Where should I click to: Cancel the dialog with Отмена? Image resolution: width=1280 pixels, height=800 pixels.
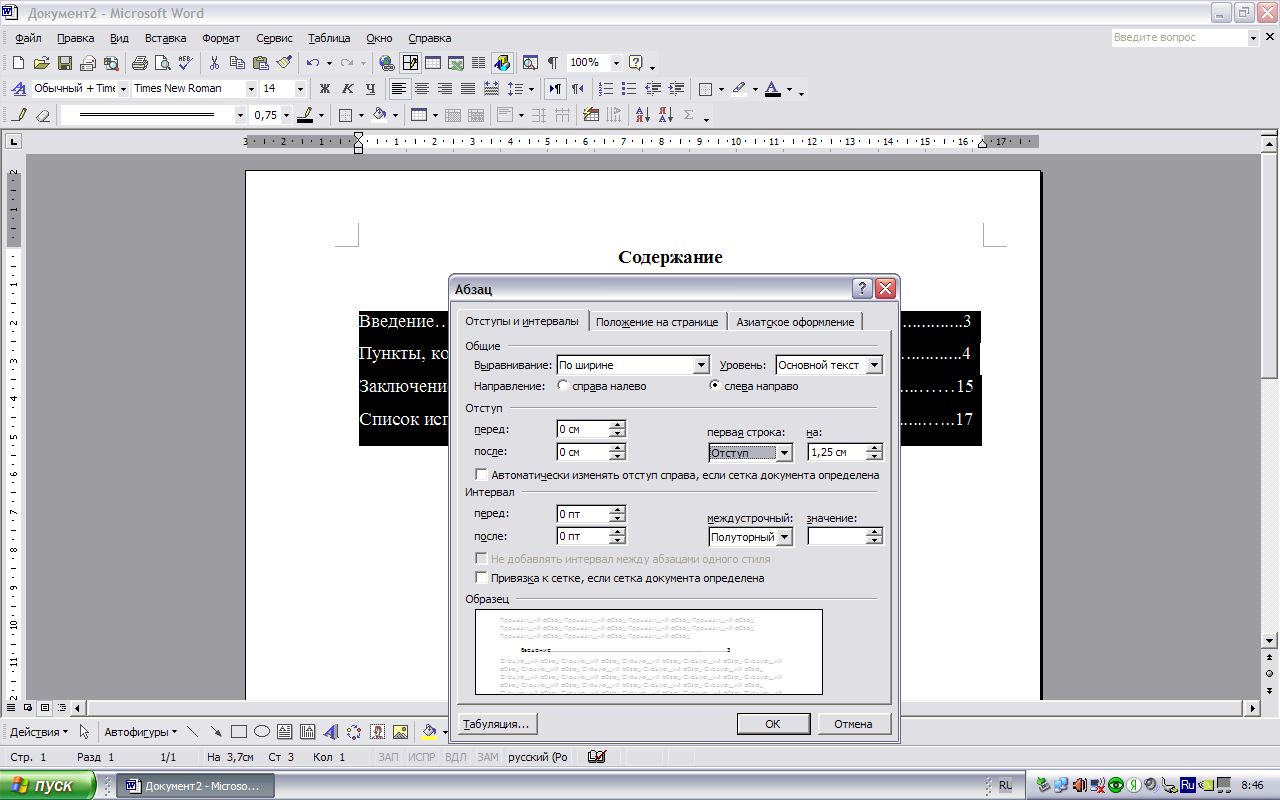pos(853,724)
